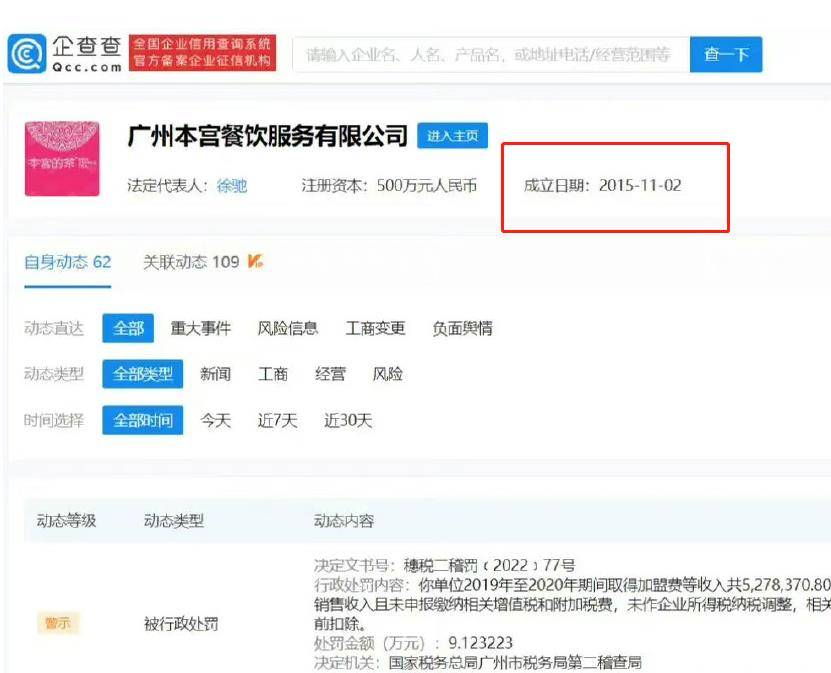Click the 动态等级 column header
831x673 pixels.
pos(67,521)
